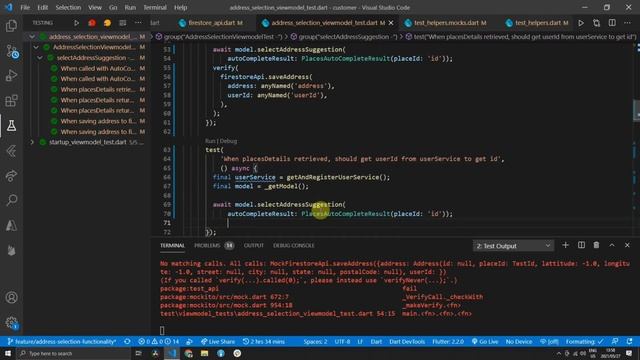Click Windows taskbar search box

(x=73, y=353)
